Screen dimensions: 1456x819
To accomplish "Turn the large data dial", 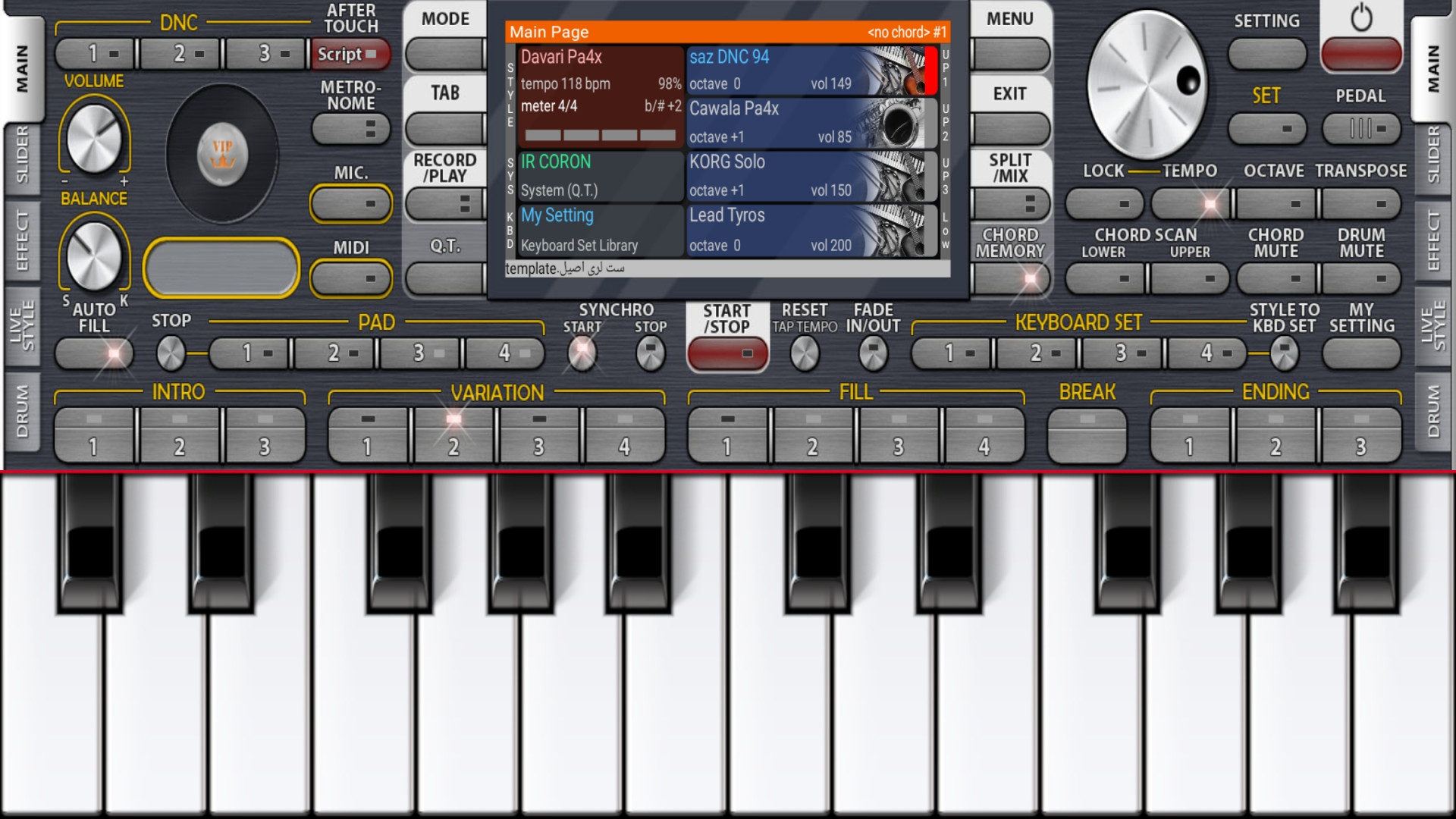I will click(1146, 84).
